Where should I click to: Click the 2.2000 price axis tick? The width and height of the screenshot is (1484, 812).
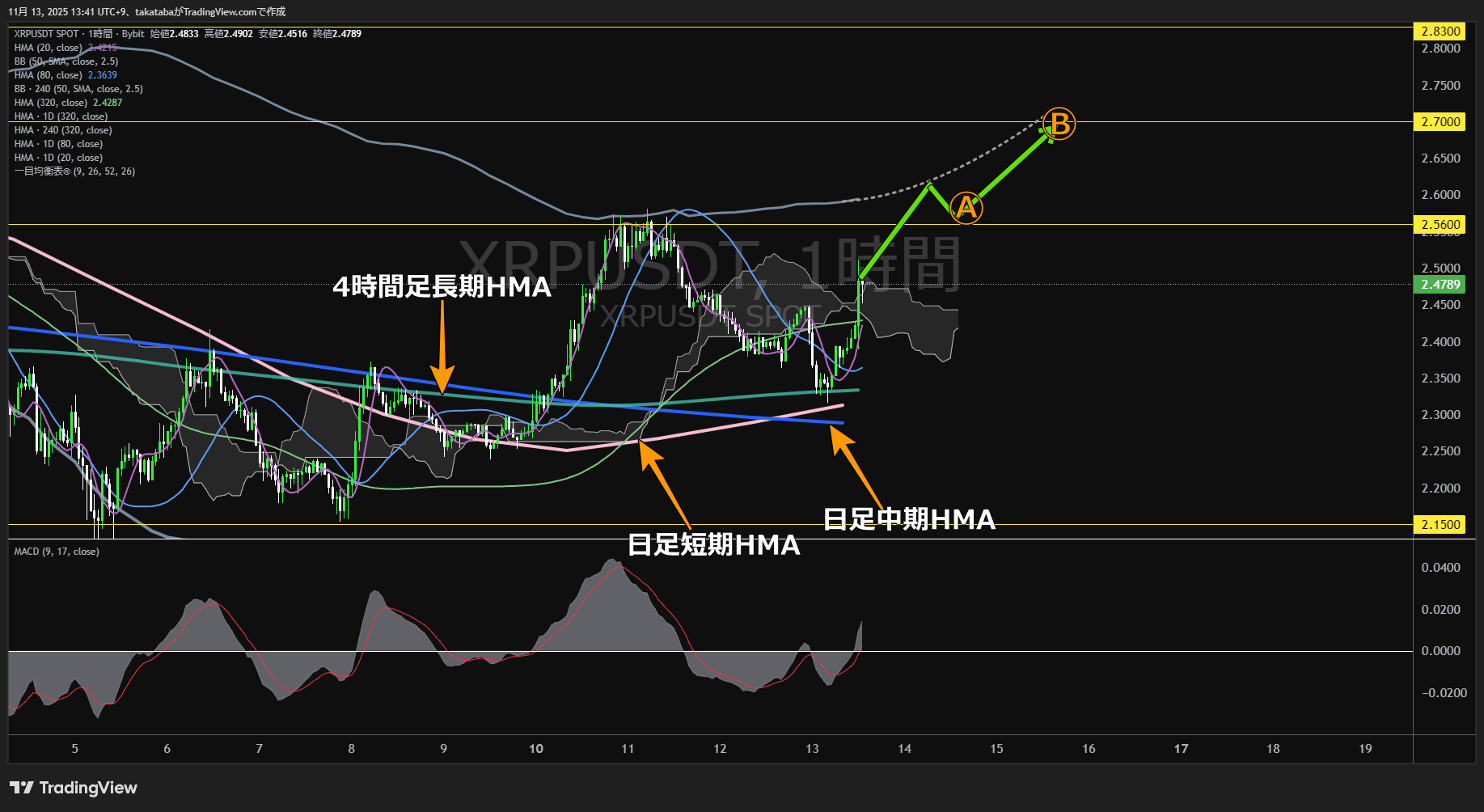coord(1441,488)
